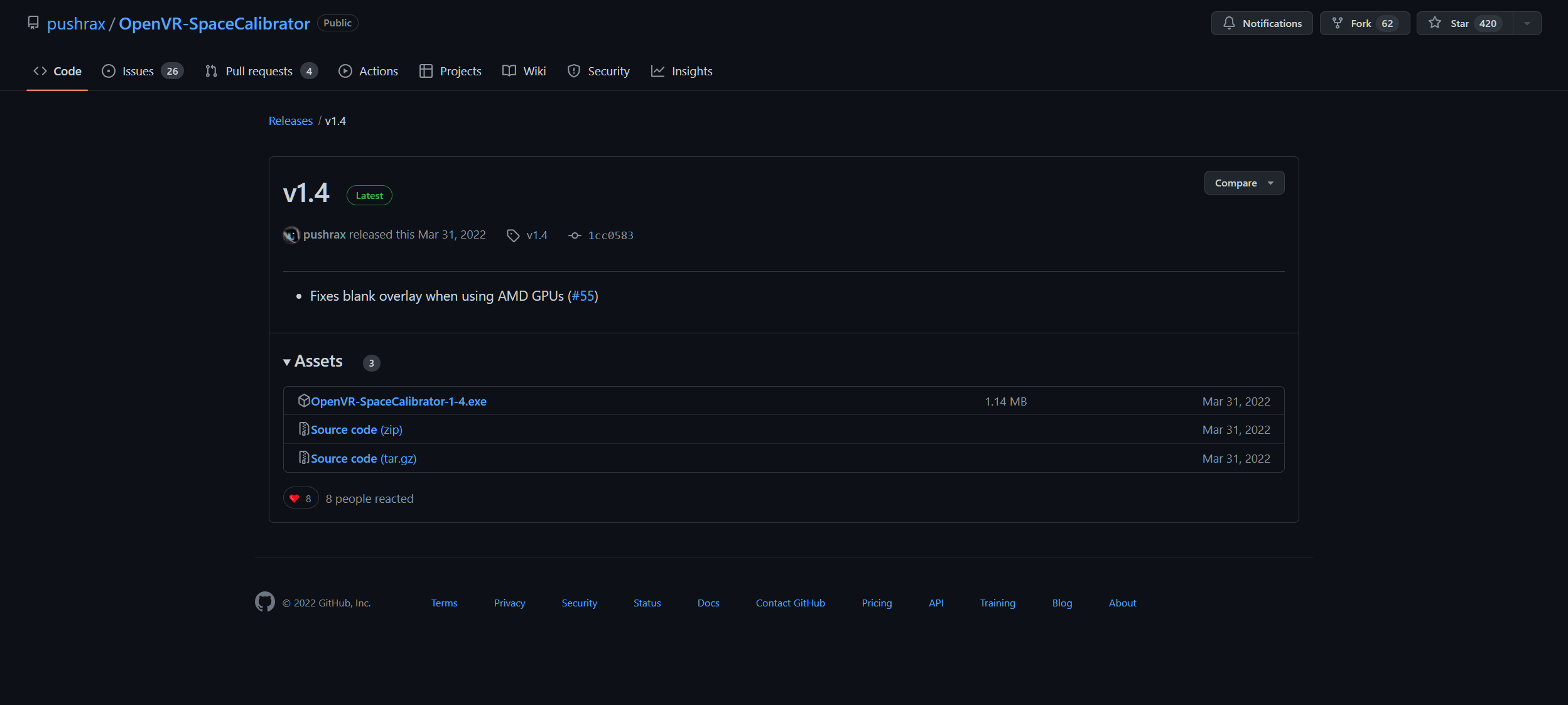The height and width of the screenshot is (705, 1568).
Task: Fork the repository
Action: [1364, 23]
